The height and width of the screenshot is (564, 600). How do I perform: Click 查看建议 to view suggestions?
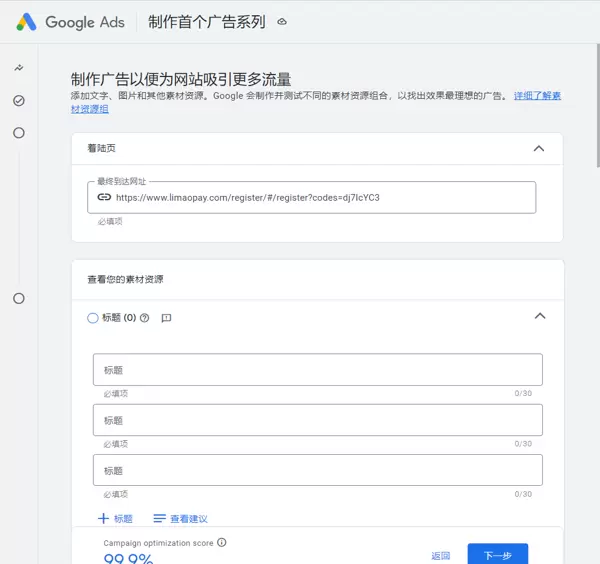(180, 519)
